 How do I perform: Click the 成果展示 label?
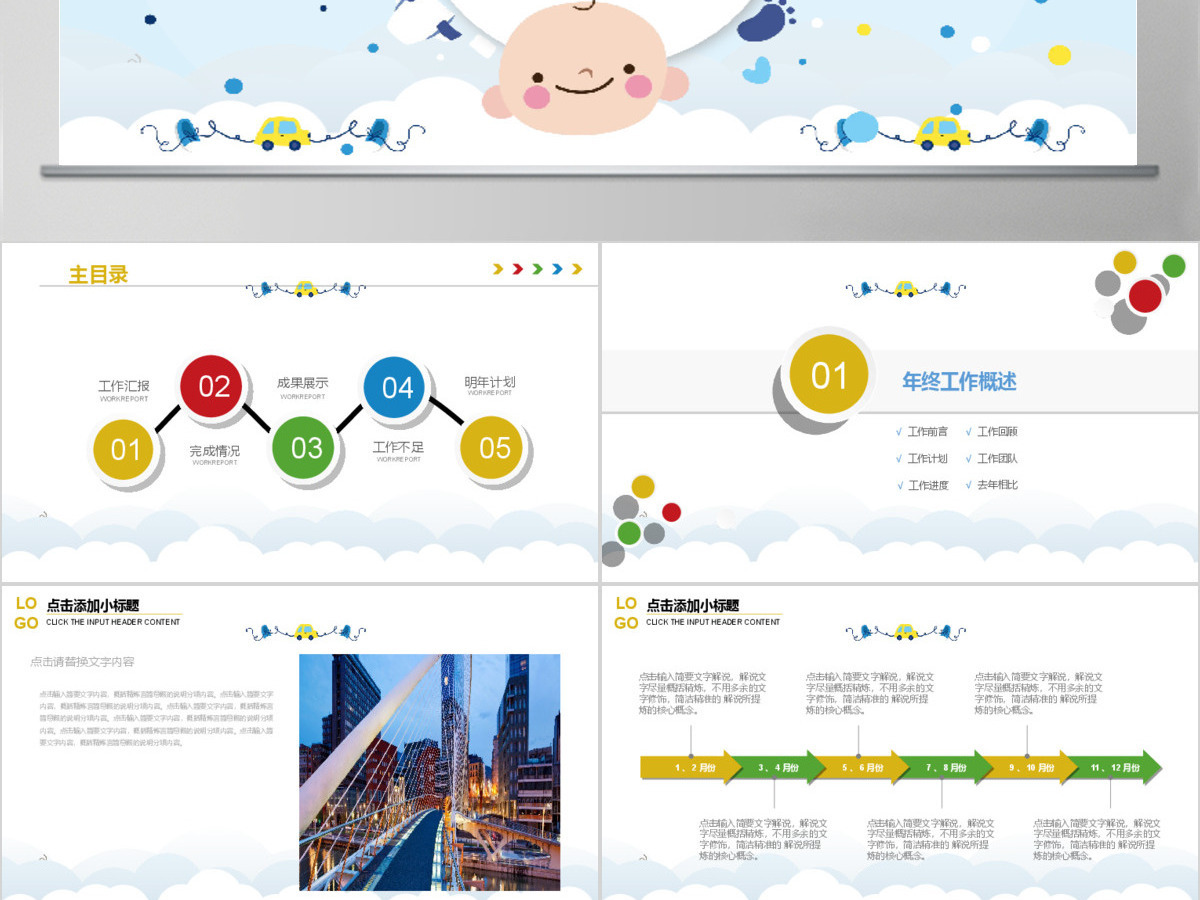pyautogui.click(x=302, y=383)
